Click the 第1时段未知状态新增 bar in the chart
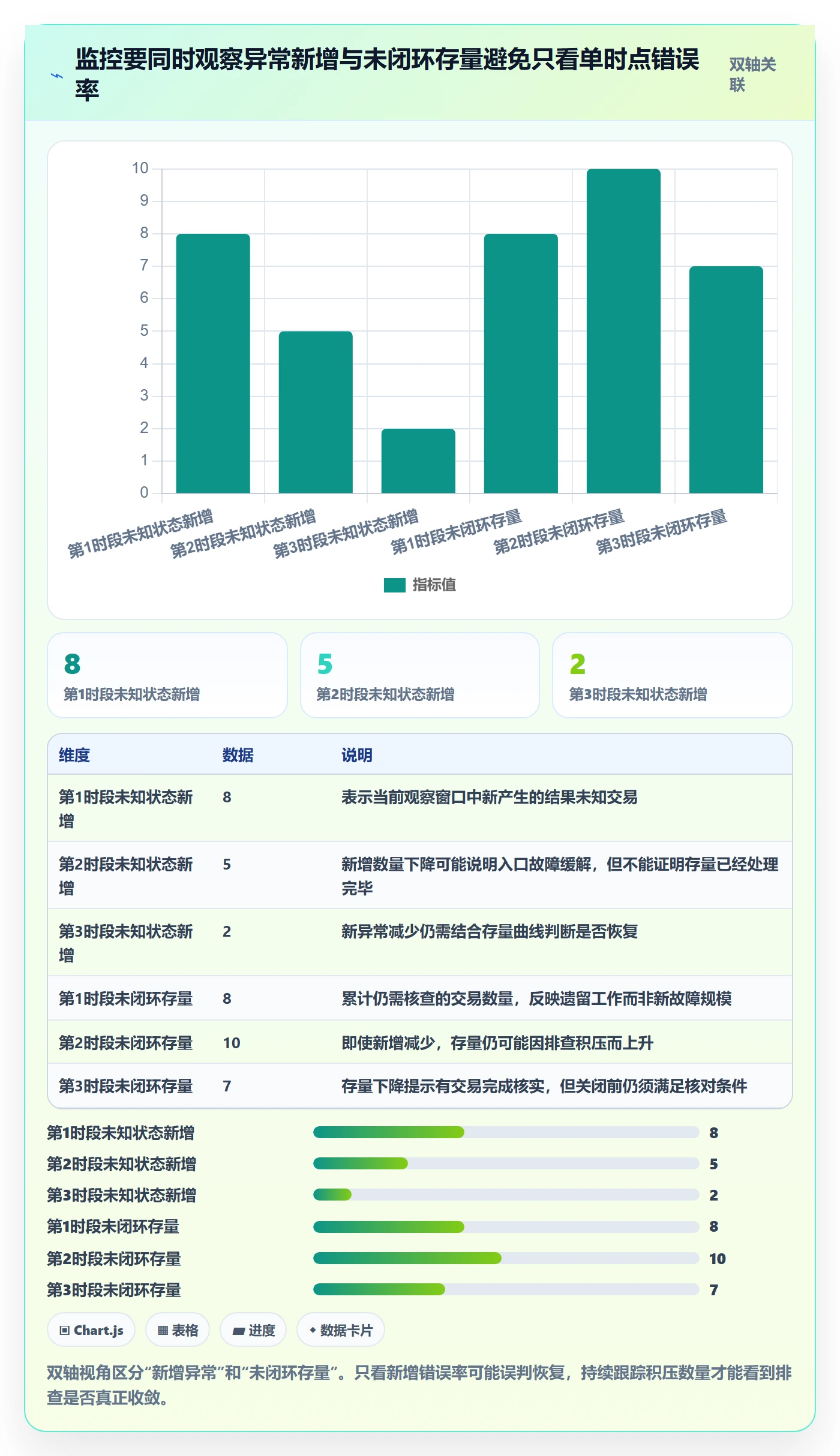The image size is (840, 1456). (x=213, y=363)
